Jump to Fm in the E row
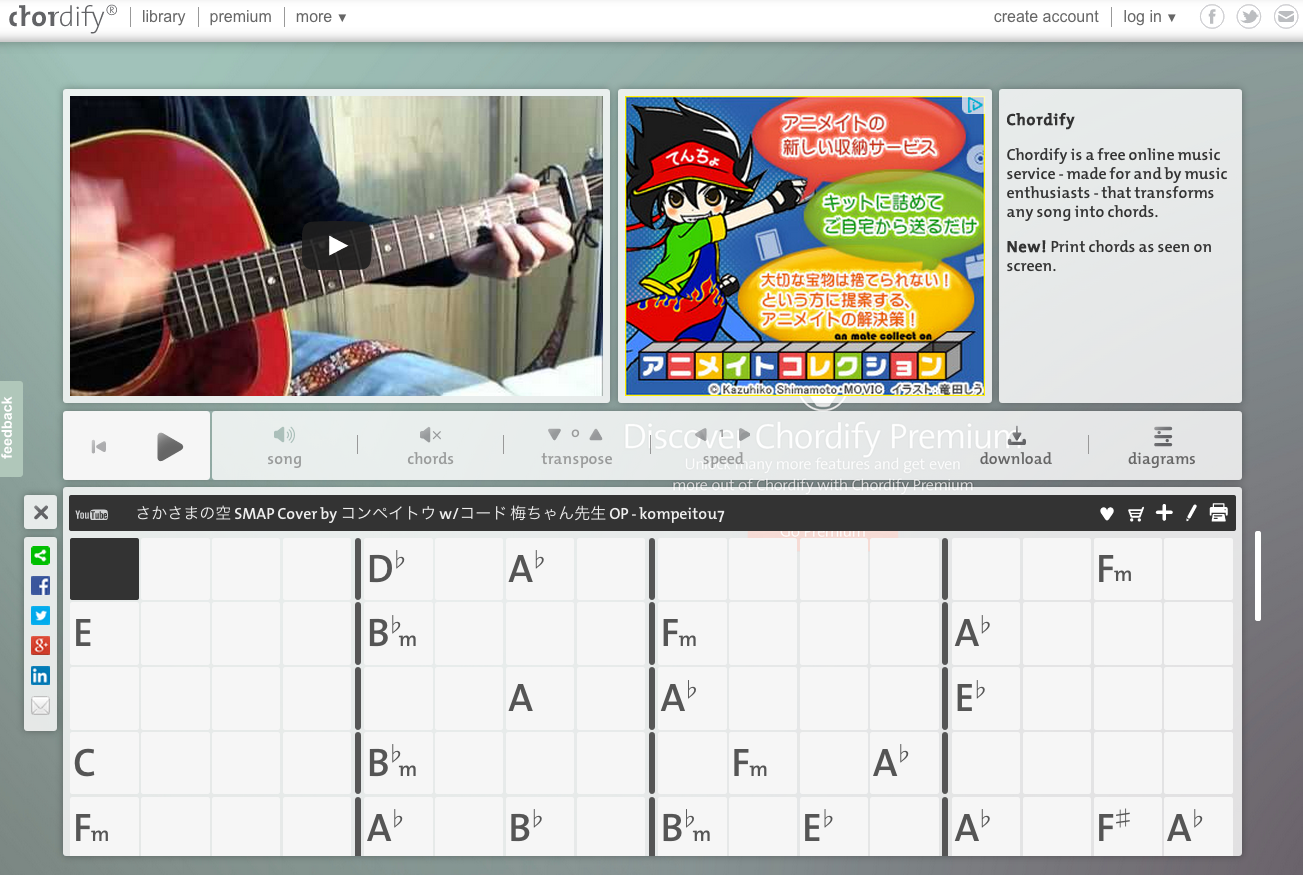Image resolution: width=1303 pixels, height=875 pixels. pyautogui.click(x=691, y=633)
